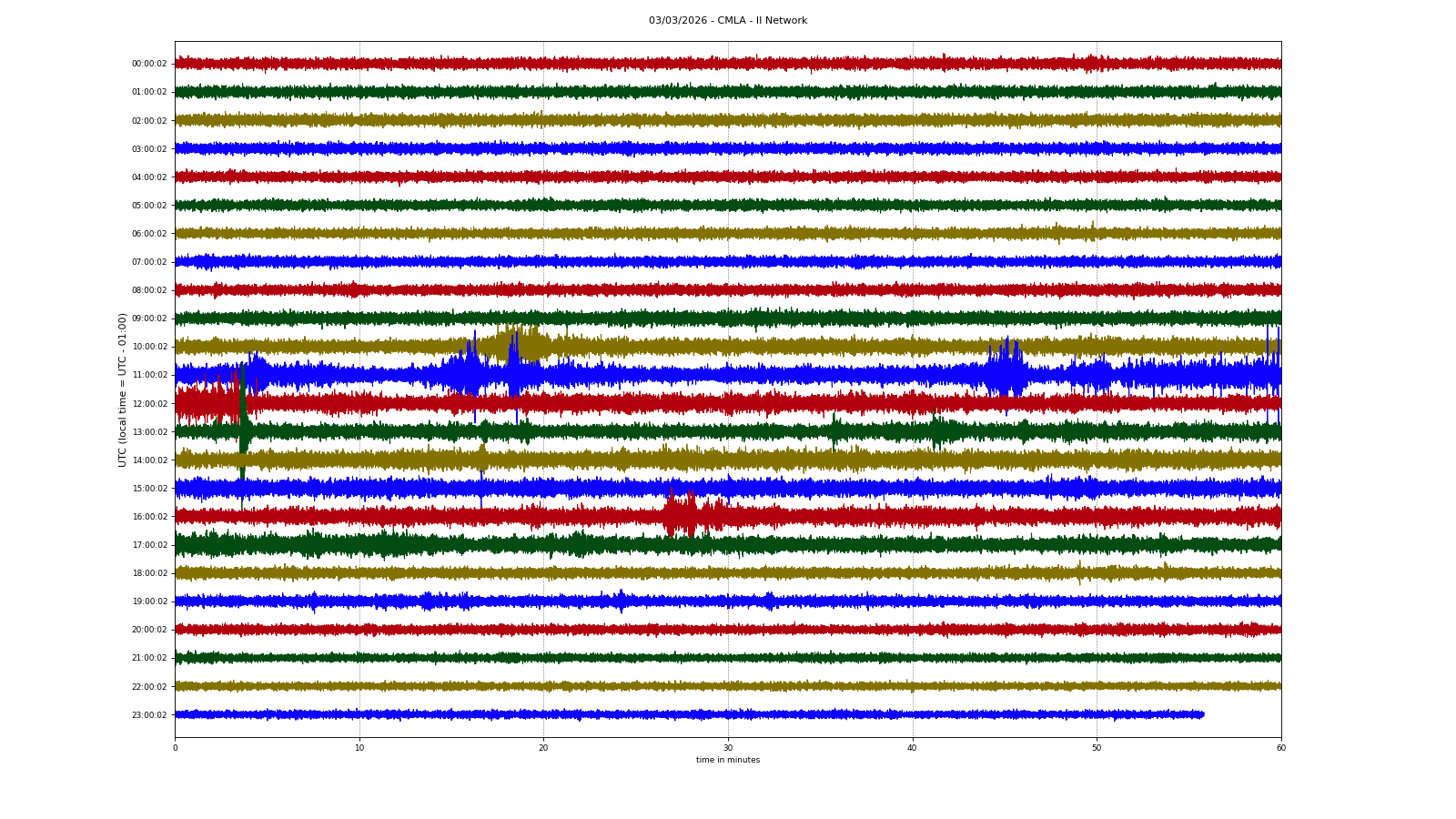Click the 16:00:02 row time label
Image resolution: width=1456 pixels, height=819 pixels.
tap(149, 517)
